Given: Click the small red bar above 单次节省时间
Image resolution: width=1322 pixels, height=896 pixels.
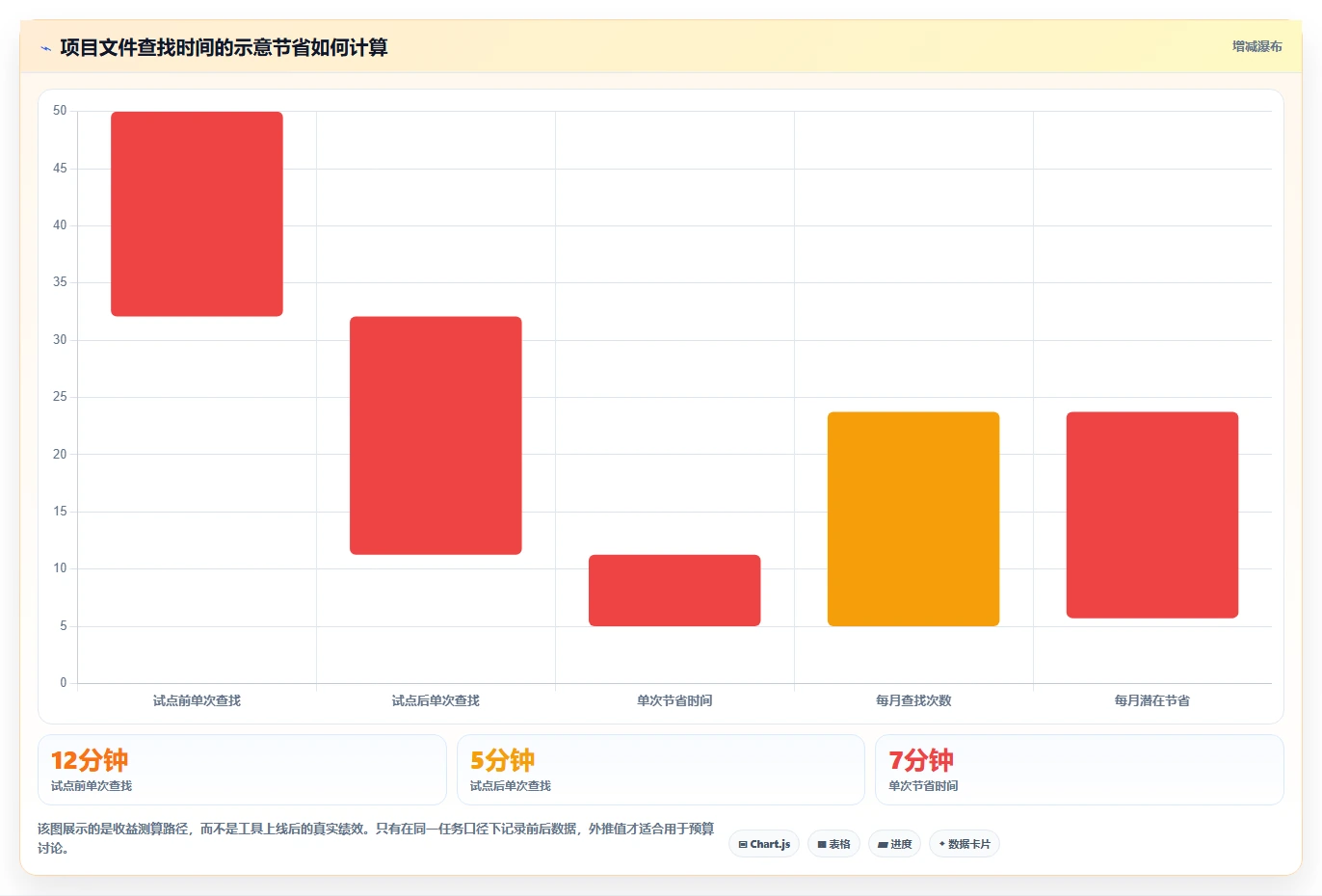Looking at the screenshot, I should 674,591.
